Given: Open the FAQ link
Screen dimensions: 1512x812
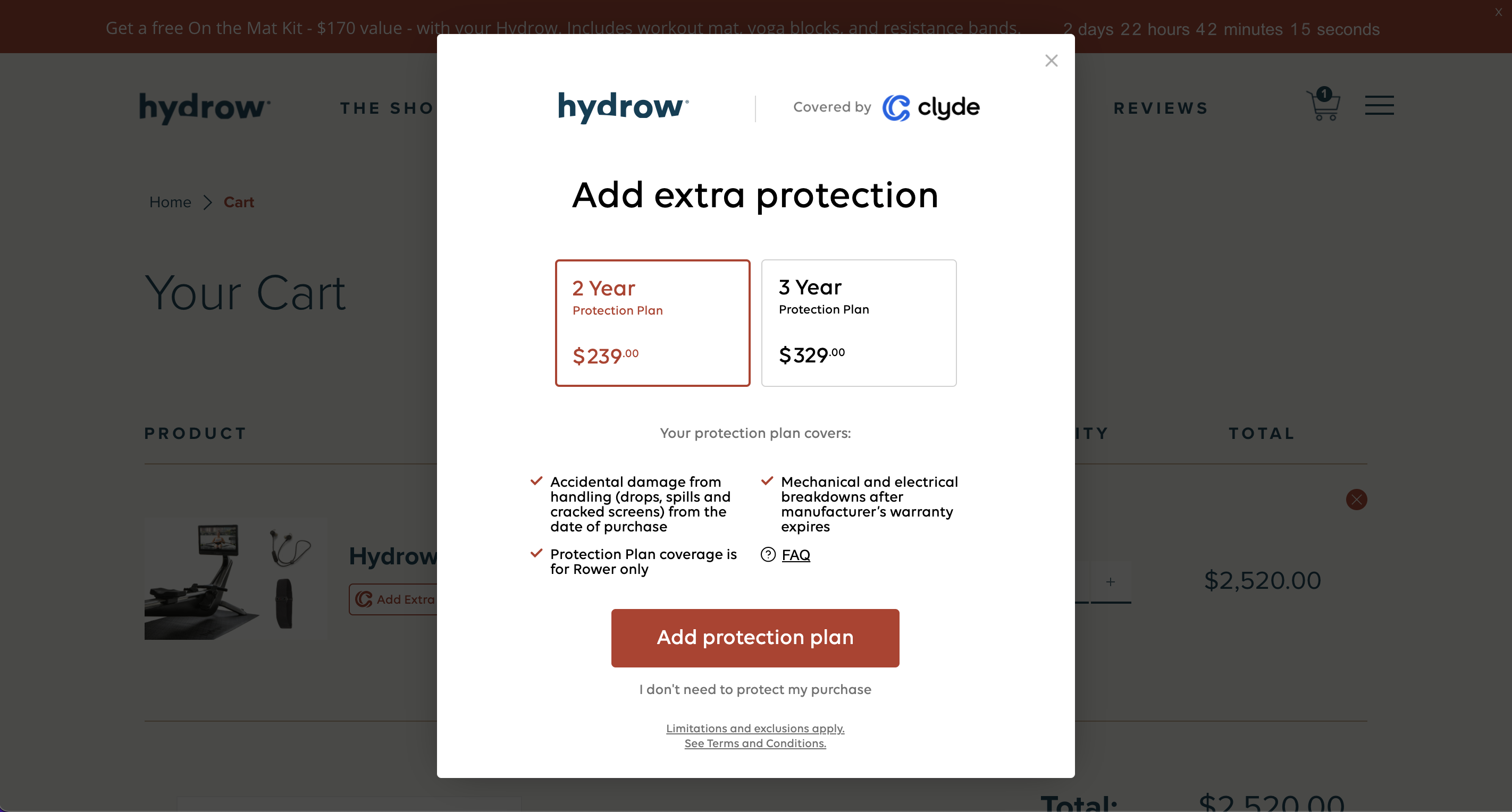Looking at the screenshot, I should [x=795, y=555].
